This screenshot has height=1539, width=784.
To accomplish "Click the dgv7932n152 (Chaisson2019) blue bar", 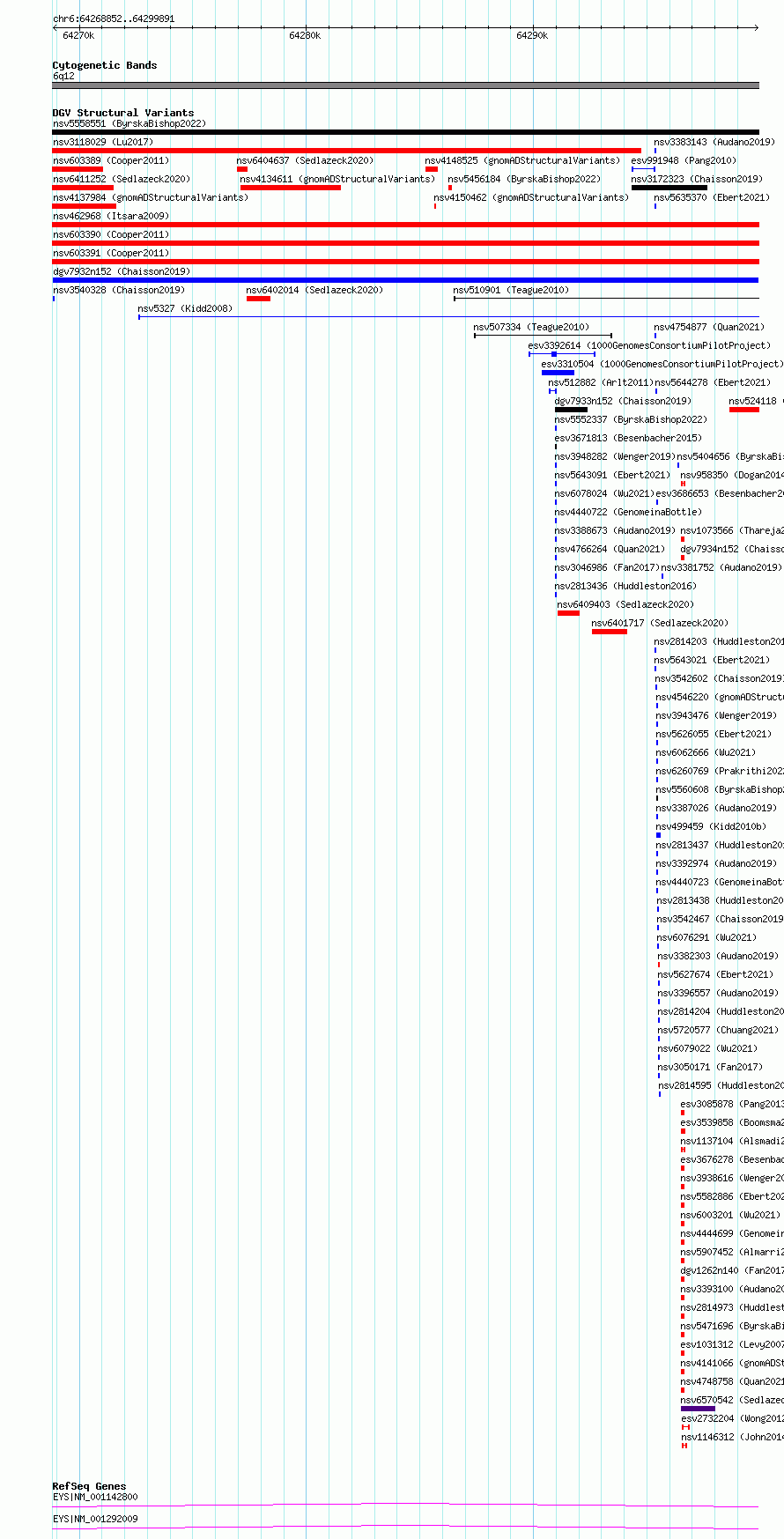I will pos(405,280).
